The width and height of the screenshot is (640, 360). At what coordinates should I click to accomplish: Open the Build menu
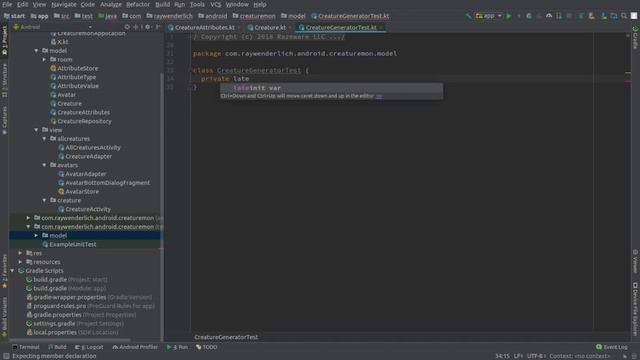coord(162,4)
